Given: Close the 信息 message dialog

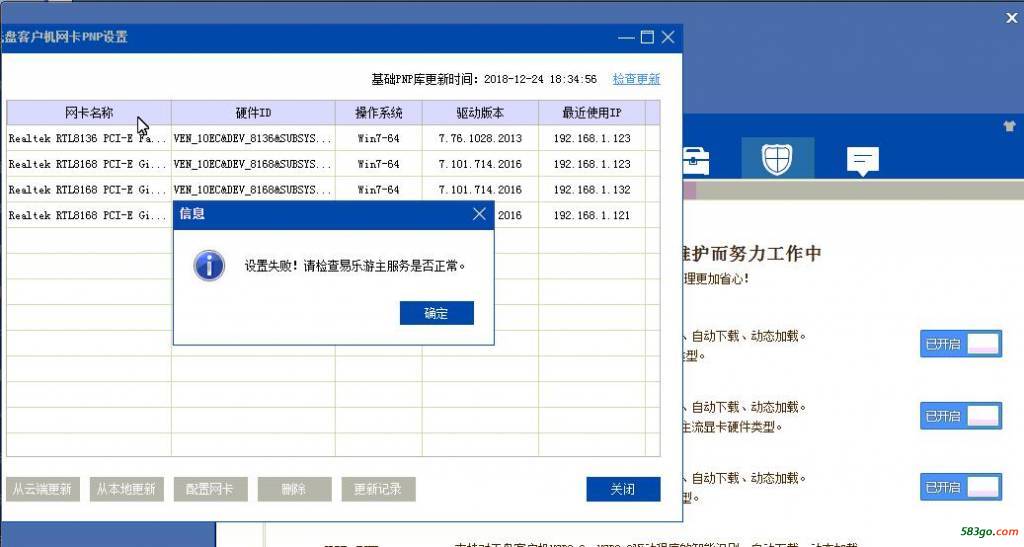Looking at the screenshot, I should tap(479, 214).
